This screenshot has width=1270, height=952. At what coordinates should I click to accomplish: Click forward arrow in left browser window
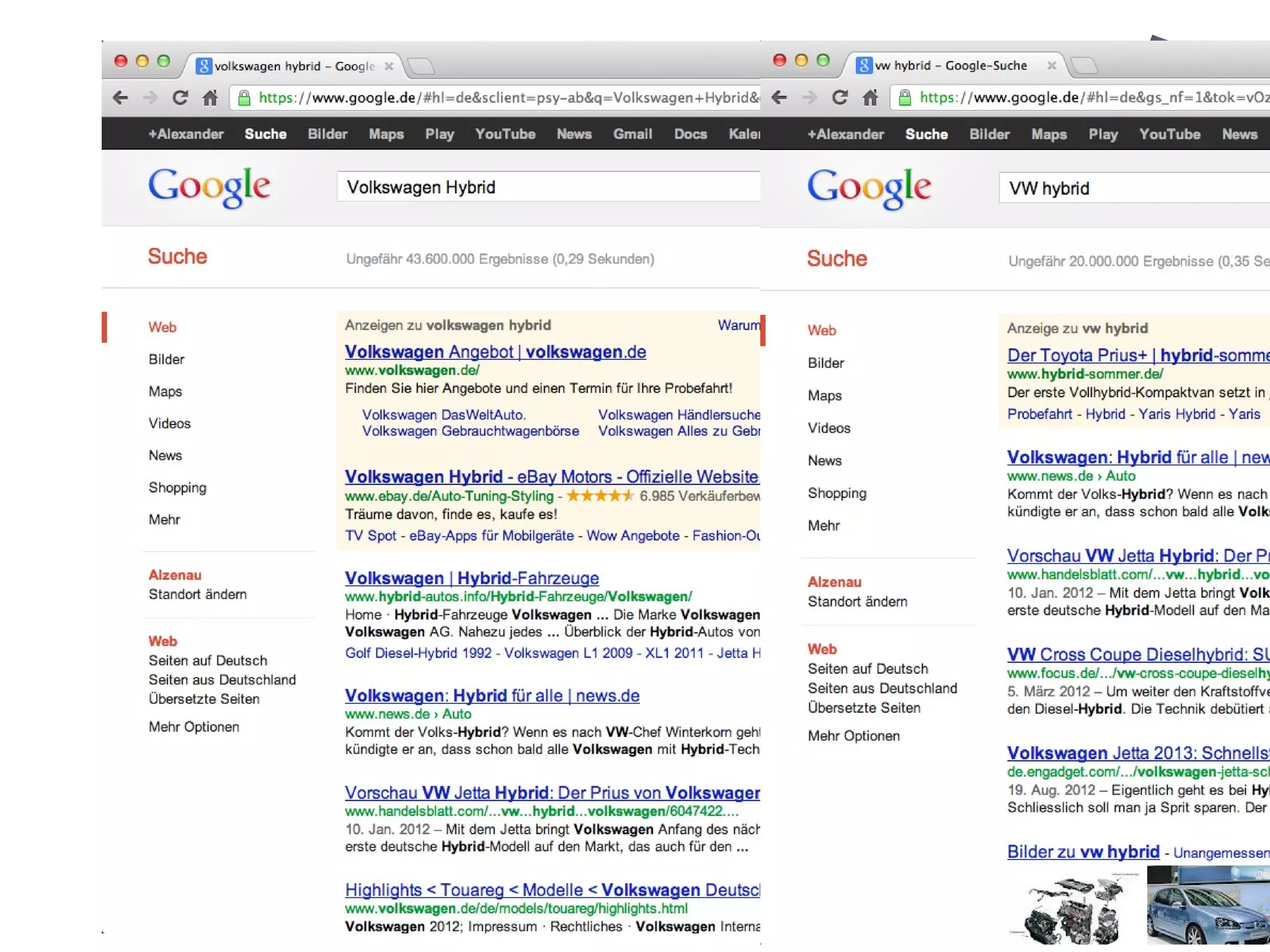coord(150,97)
